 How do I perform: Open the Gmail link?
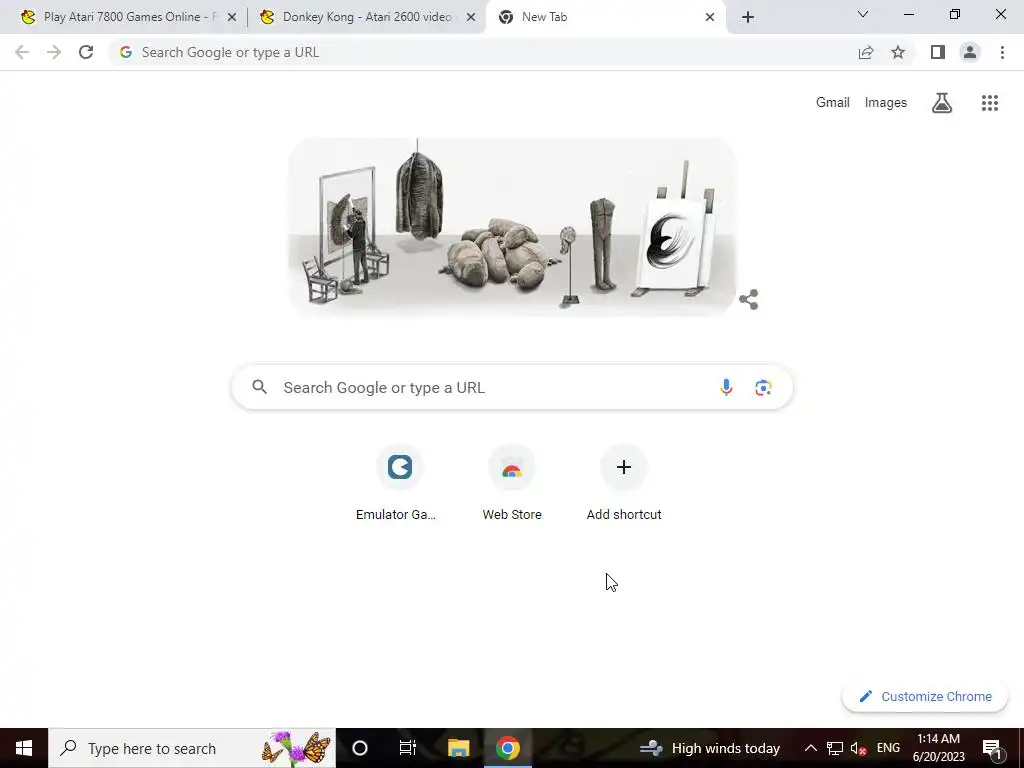[x=833, y=103]
